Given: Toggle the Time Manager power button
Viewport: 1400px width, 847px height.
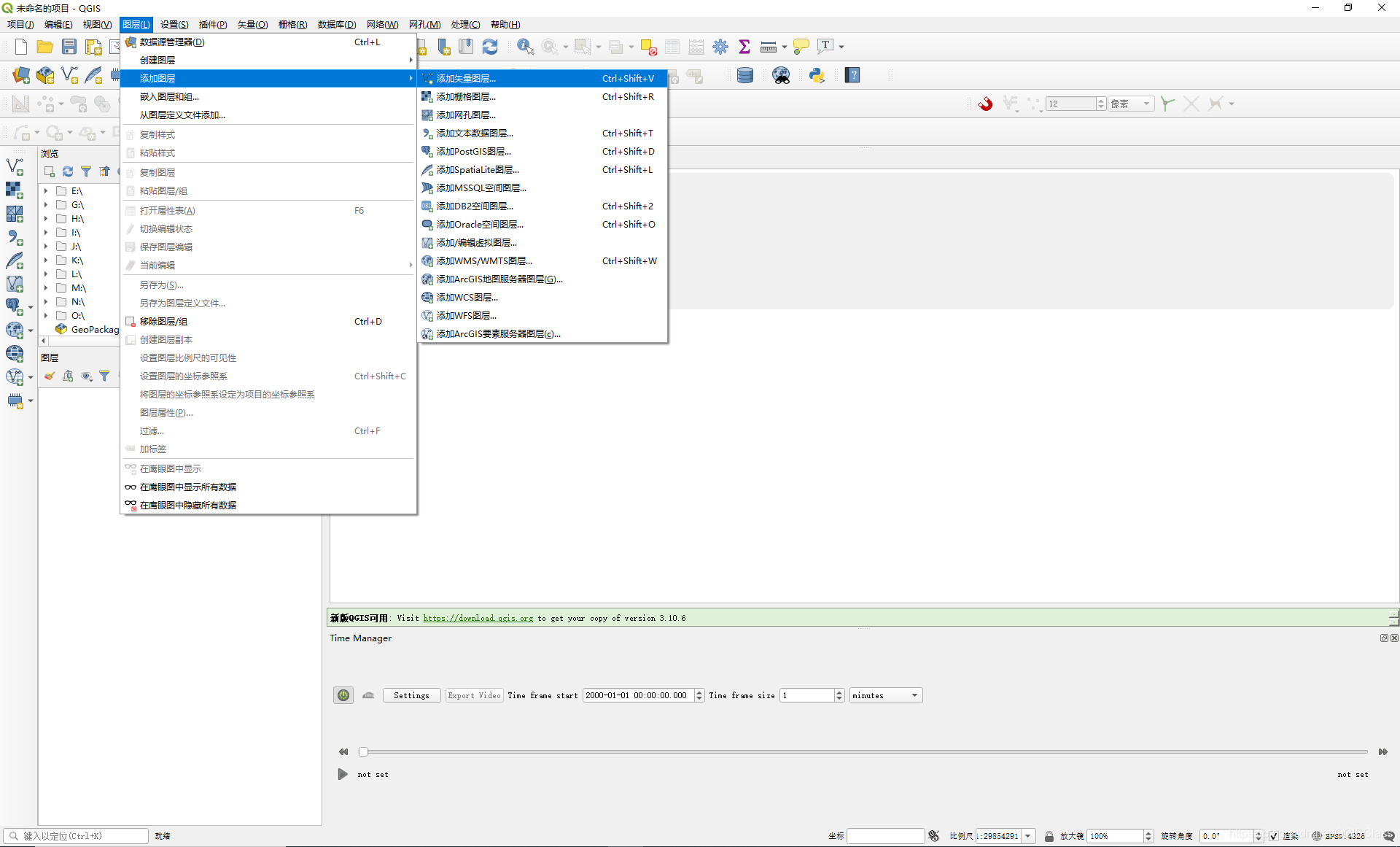Looking at the screenshot, I should tap(343, 695).
